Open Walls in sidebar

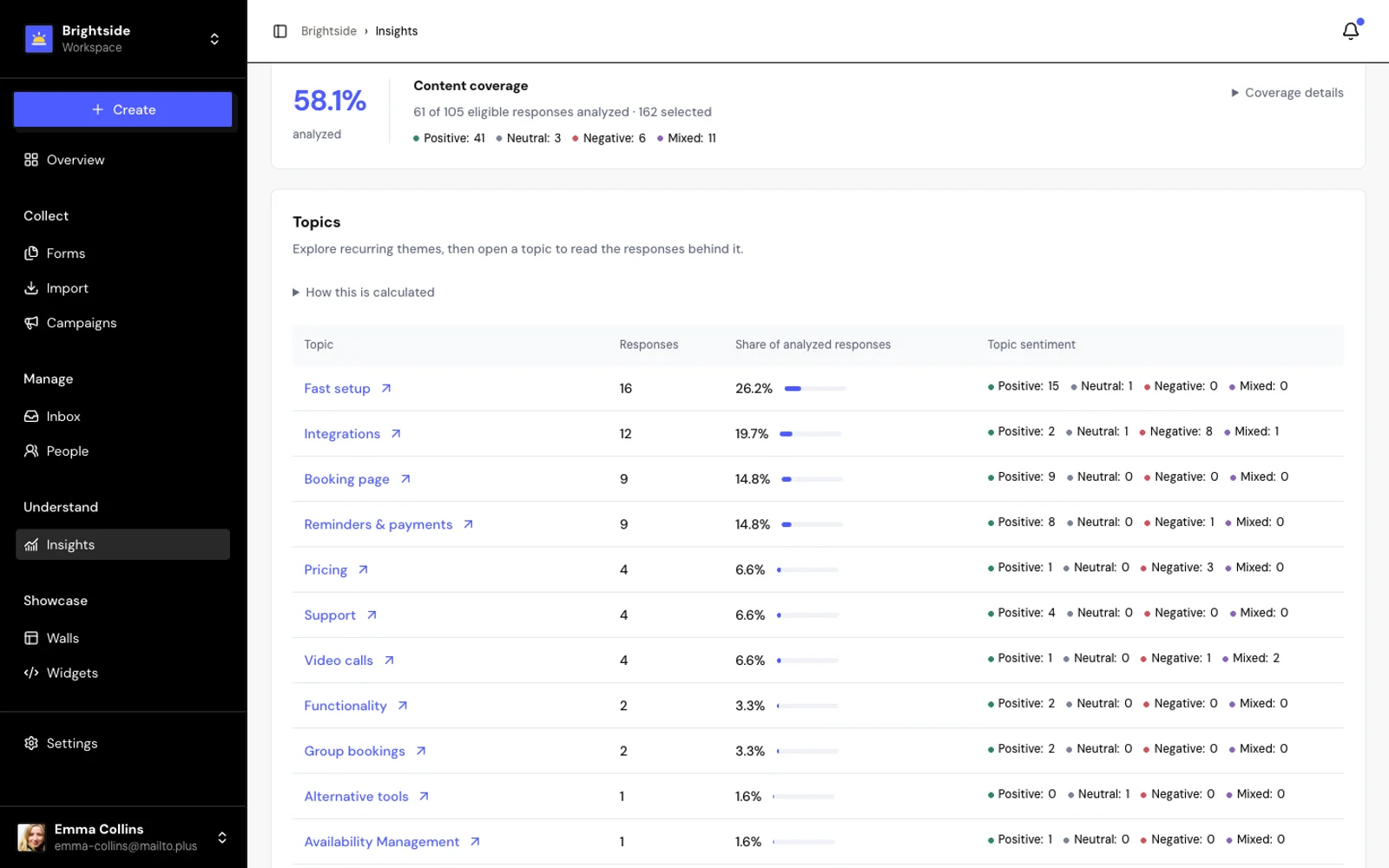(122, 638)
